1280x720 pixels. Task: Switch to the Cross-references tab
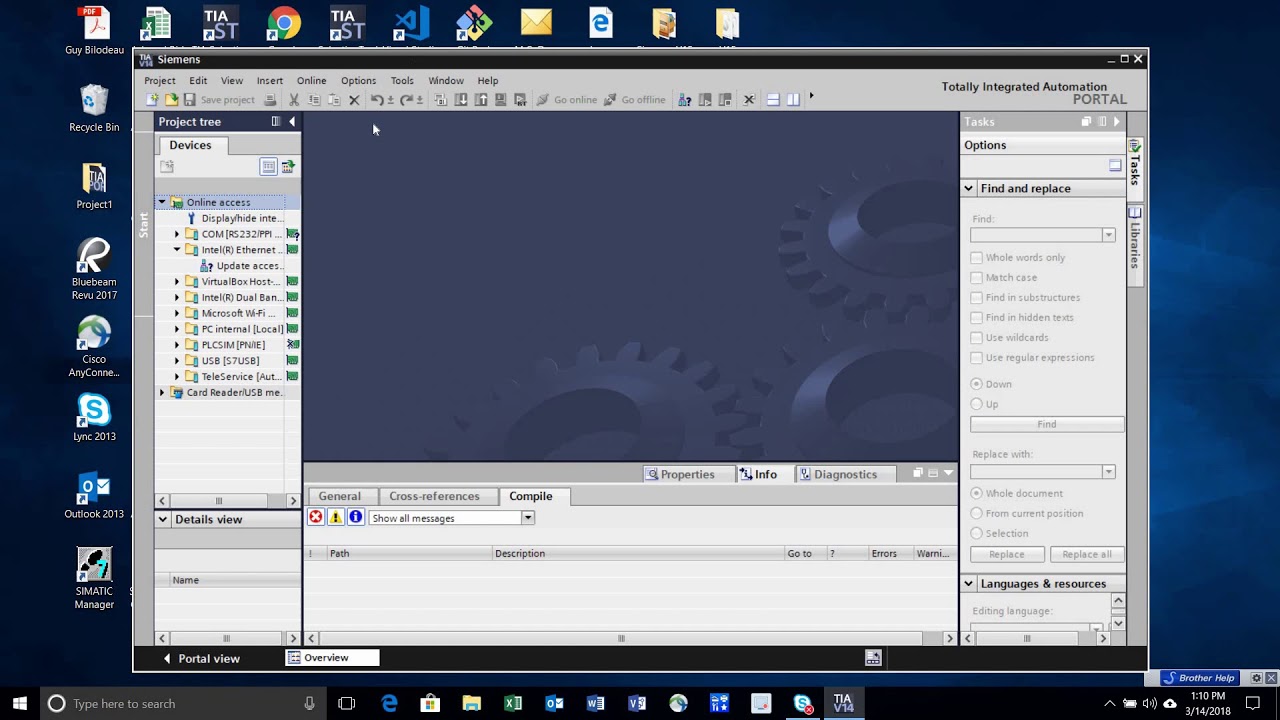[434, 496]
